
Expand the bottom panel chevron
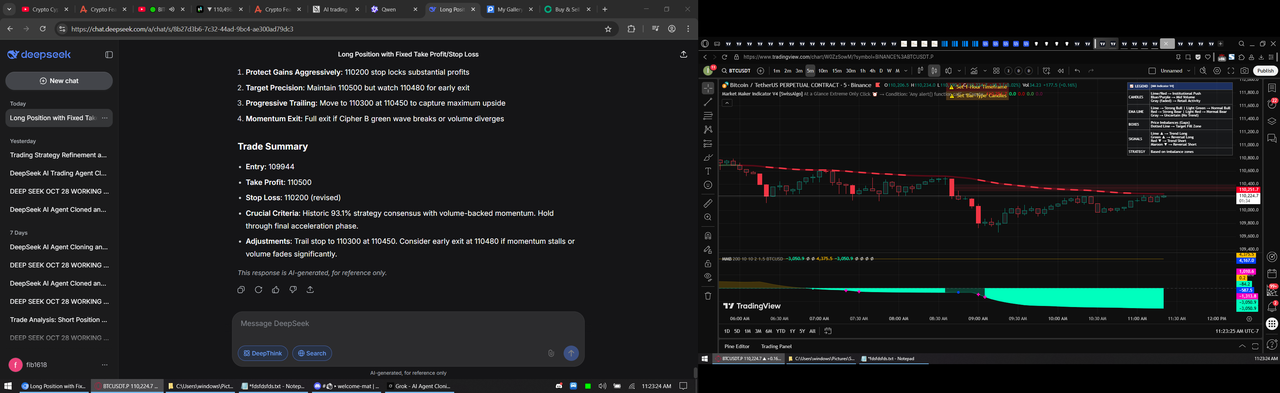tap(1242, 346)
